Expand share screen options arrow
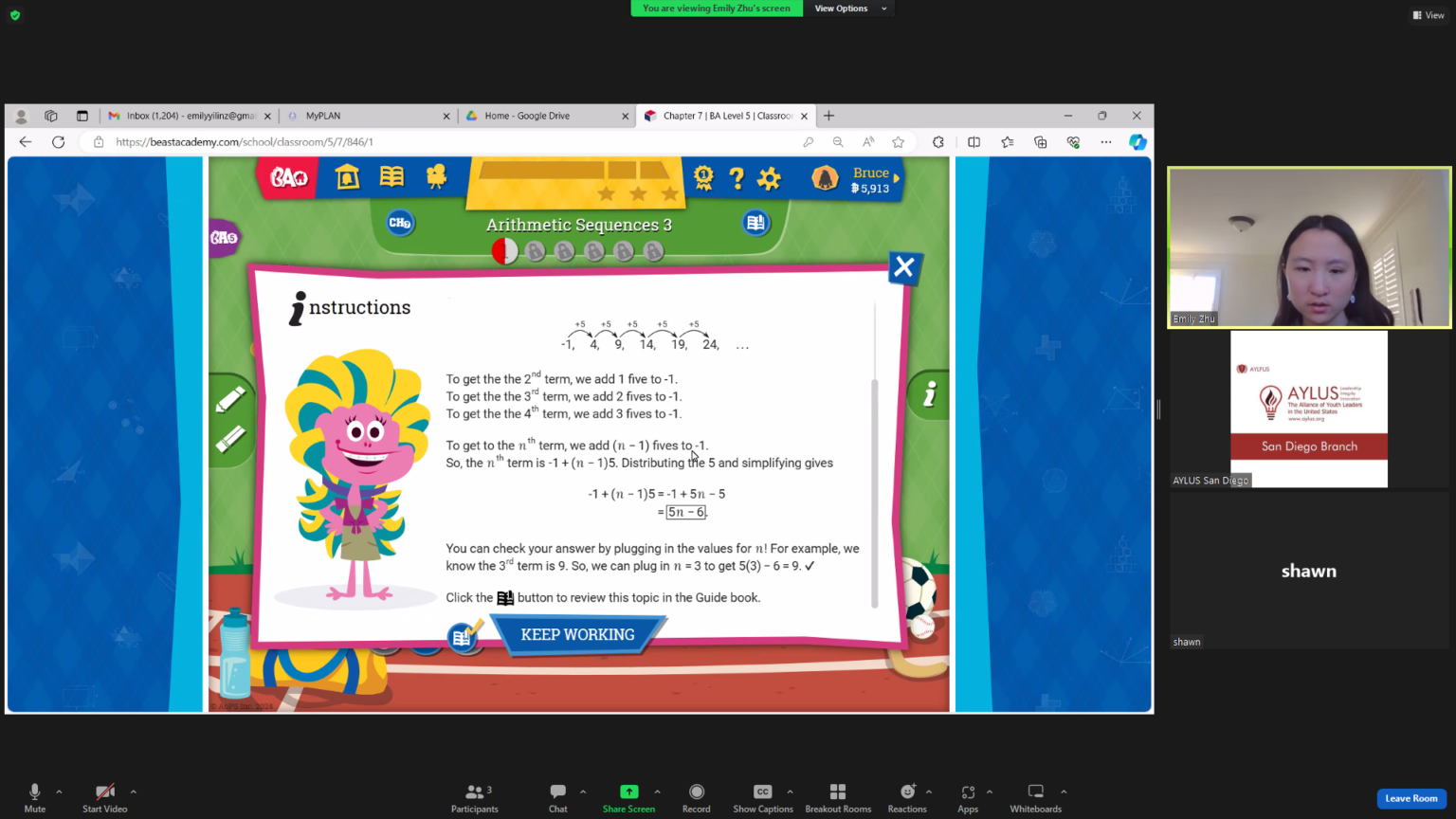This screenshot has height=819, width=1456. [x=657, y=792]
